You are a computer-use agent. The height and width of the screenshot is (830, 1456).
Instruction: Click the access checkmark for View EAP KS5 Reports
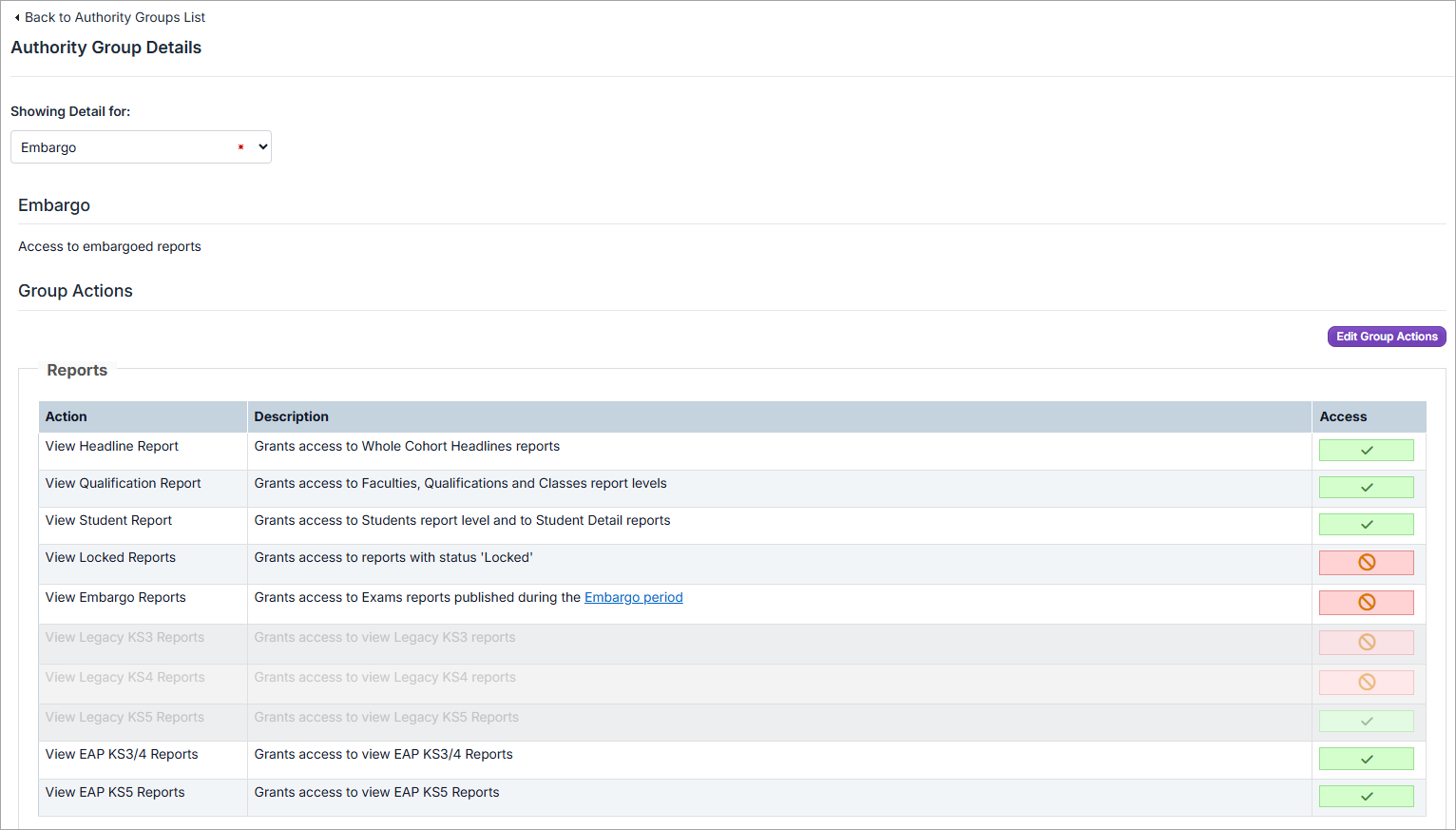tap(1366, 796)
